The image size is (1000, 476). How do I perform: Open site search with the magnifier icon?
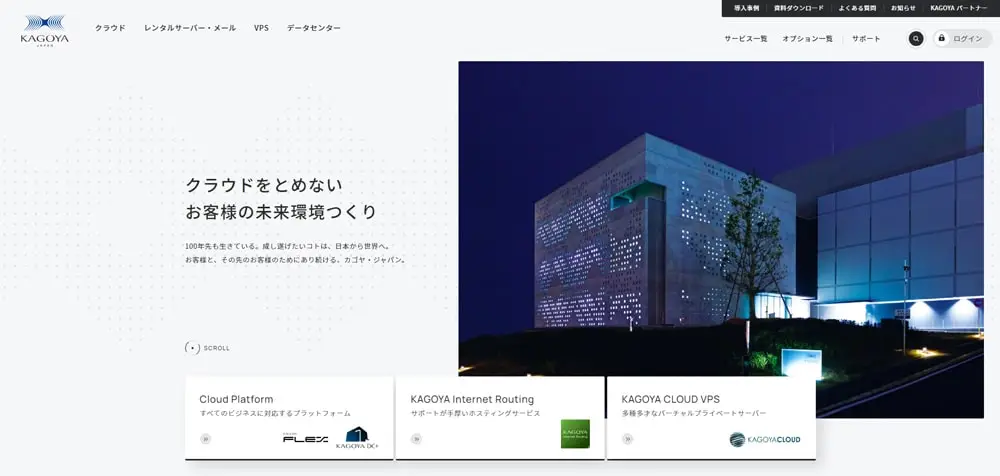pos(915,39)
